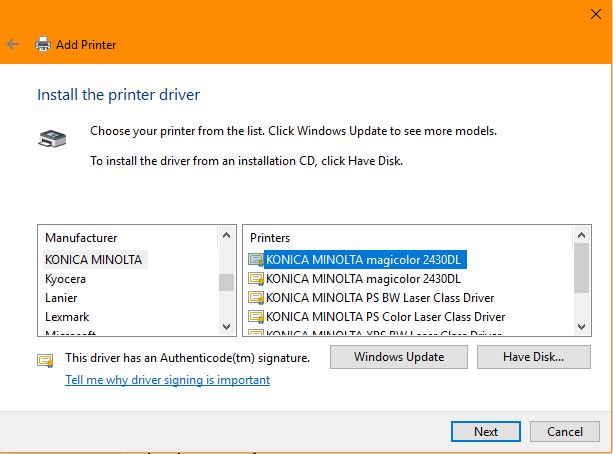Proceed by clicking Next
This screenshot has height=454, width=613.
pyautogui.click(x=486, y=432)
